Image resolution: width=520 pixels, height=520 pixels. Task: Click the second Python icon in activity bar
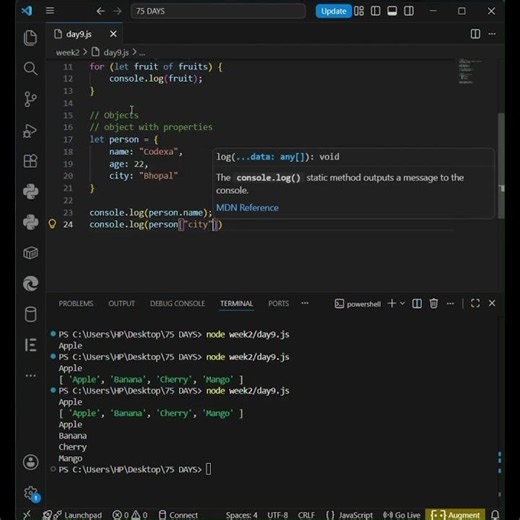[x=30, y=222]
